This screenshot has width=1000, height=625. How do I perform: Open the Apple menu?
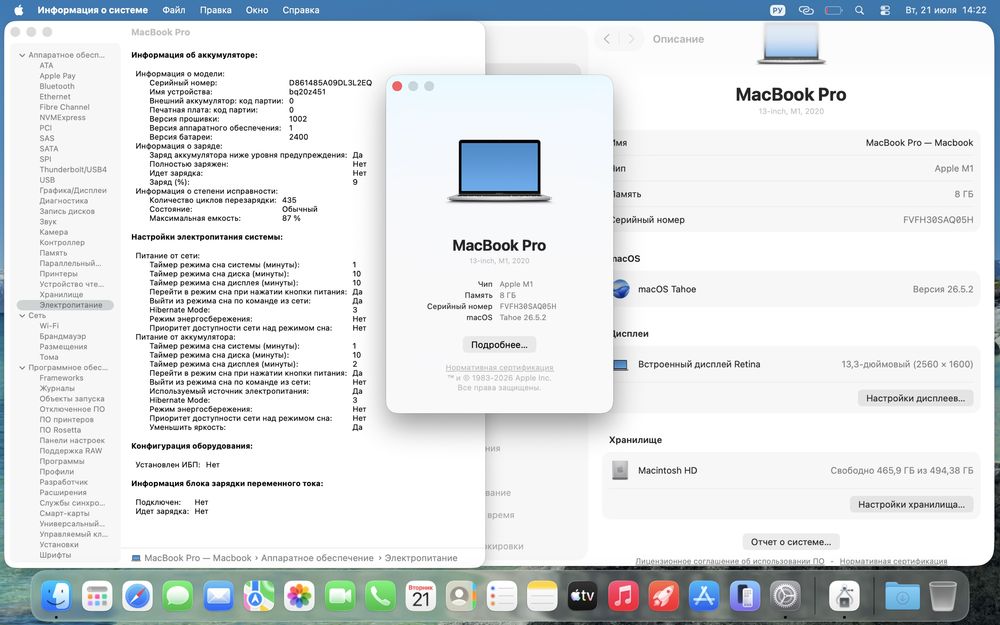point(18,10)
